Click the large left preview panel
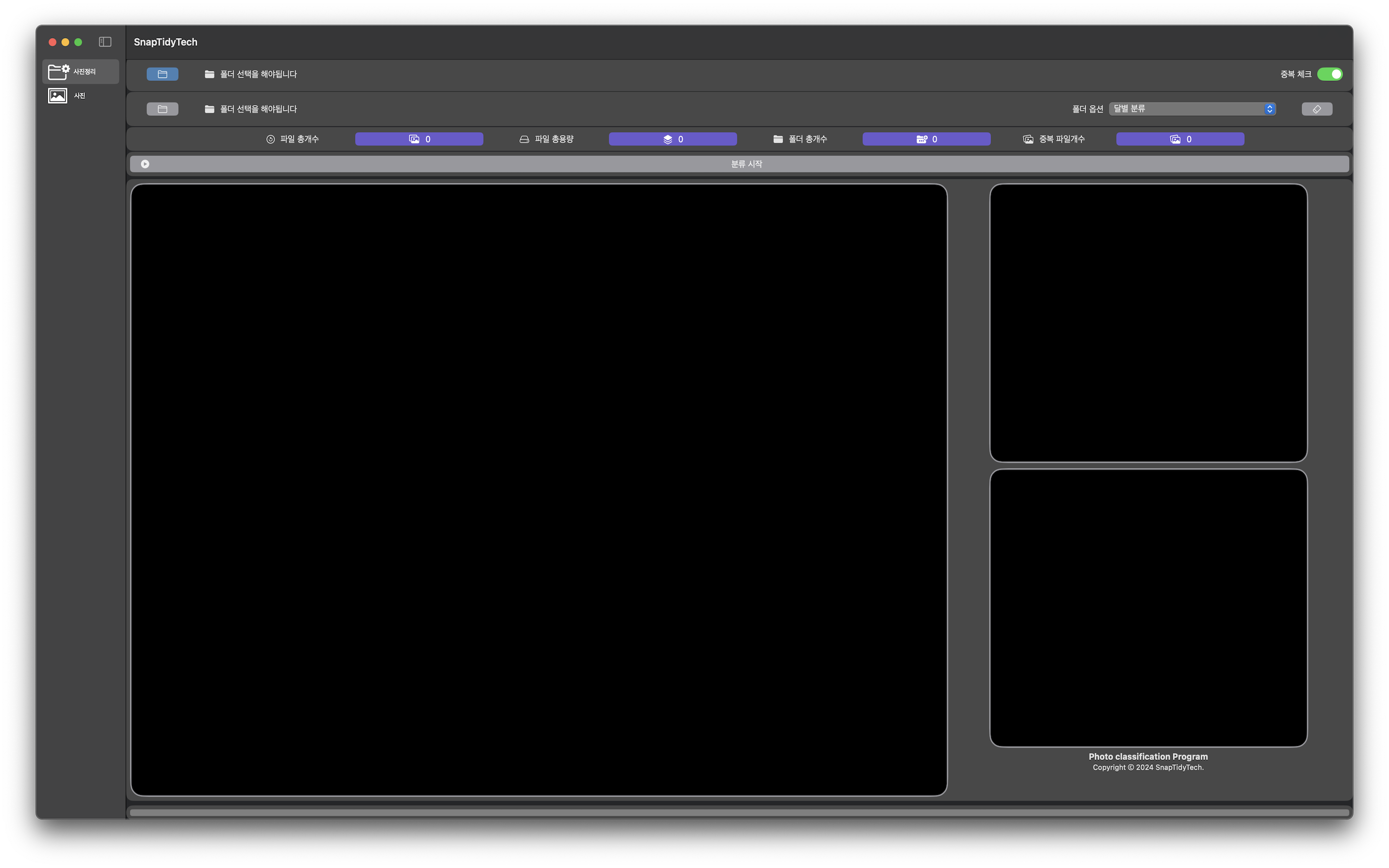The width and height of the screenshot is (1389, 868). (538, 489)
